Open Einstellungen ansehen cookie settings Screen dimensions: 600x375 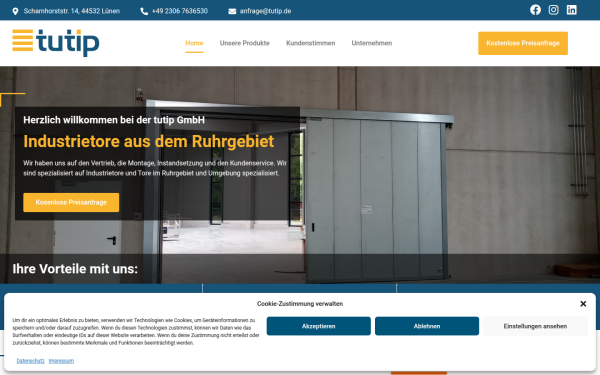click(535, 326)
